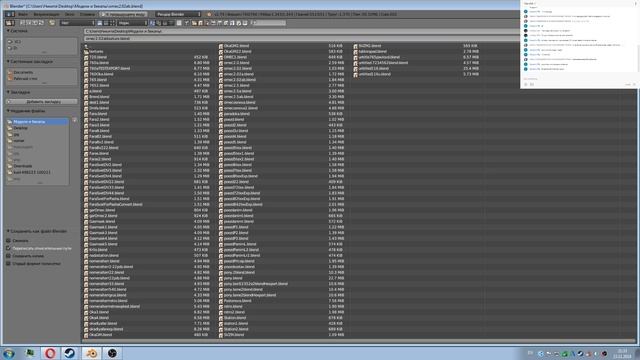
Task: Enable Сжимать checkbox
Action: (x=8, y=241)
